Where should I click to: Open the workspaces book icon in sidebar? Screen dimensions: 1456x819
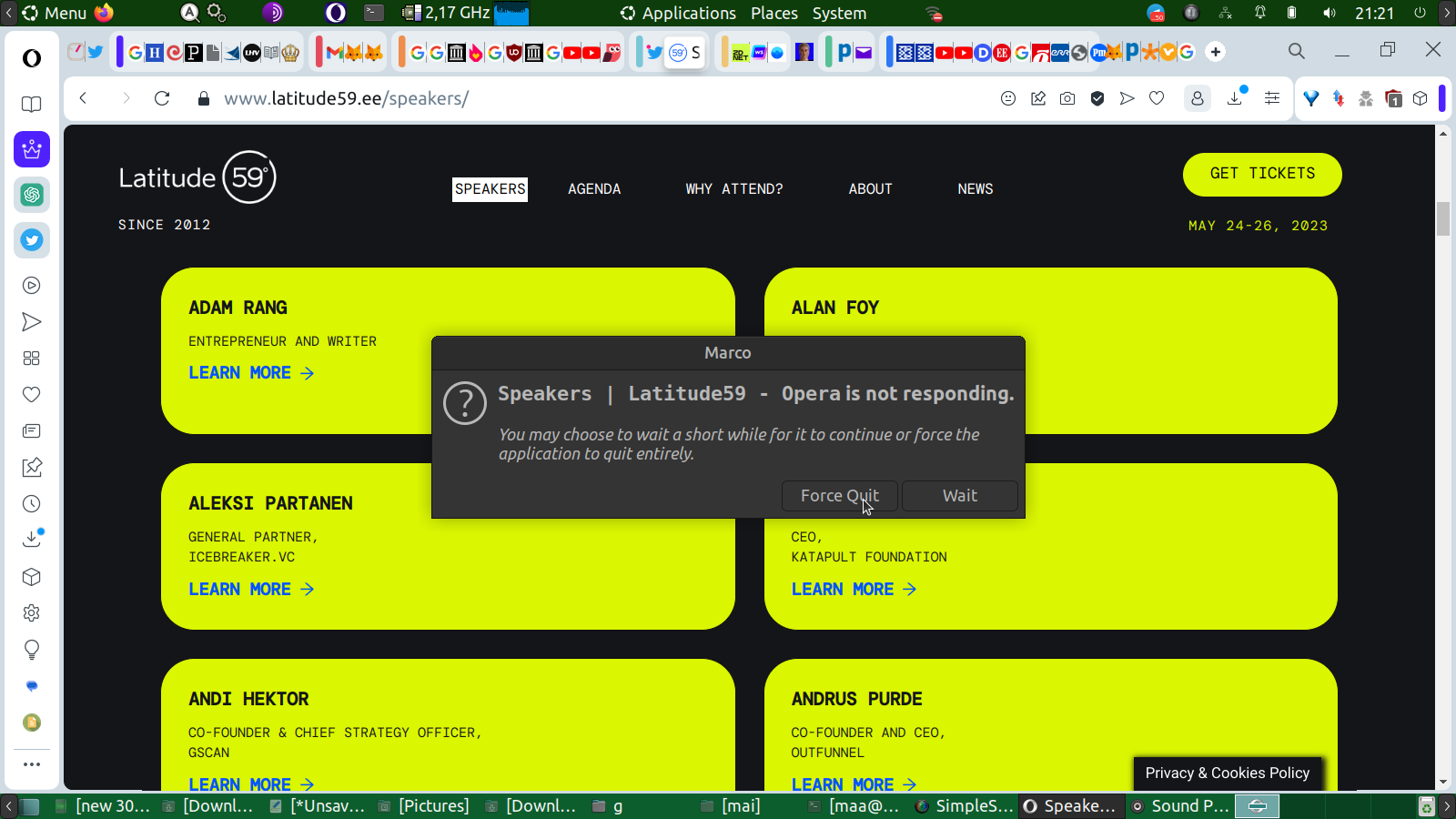(32, 104)
